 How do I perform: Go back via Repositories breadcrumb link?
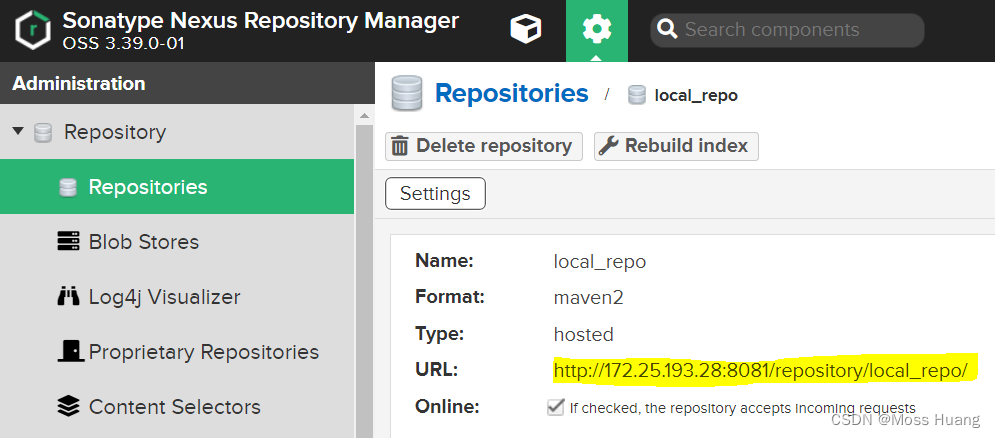[x=511, y=93]
